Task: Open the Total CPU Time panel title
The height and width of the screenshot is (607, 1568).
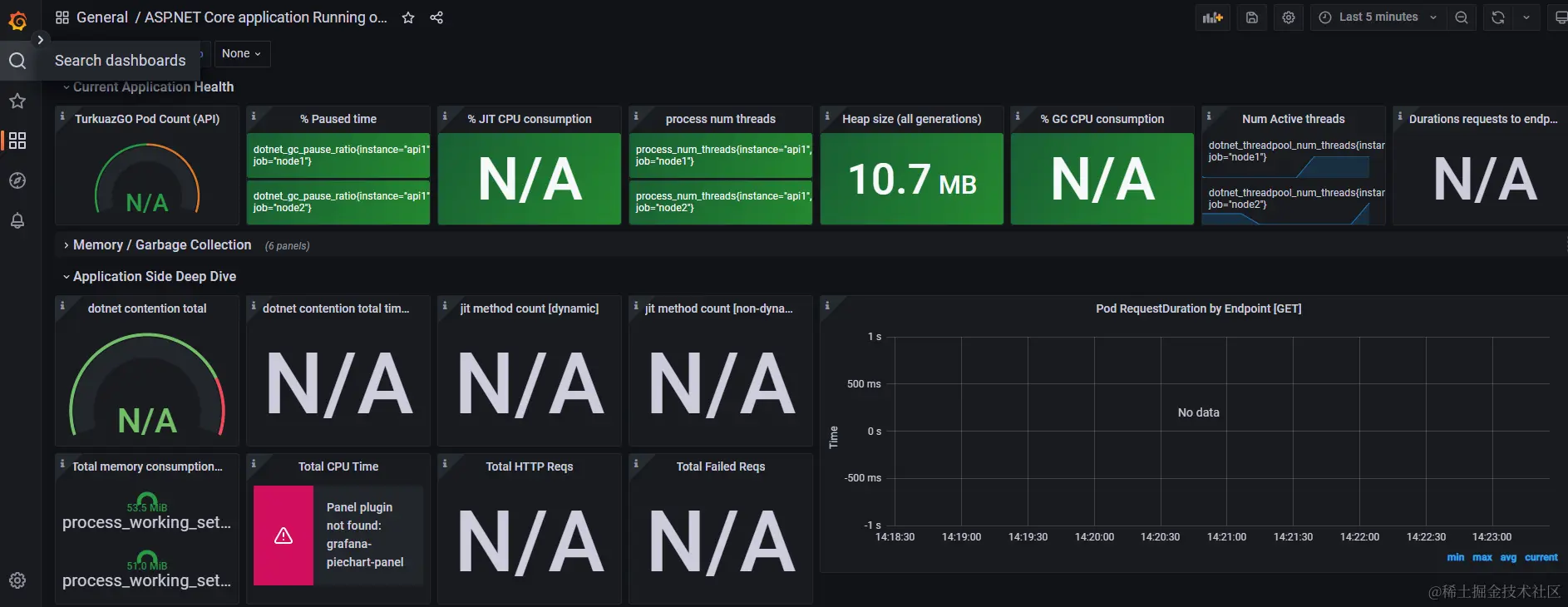Action: click(x=338, y=466)
